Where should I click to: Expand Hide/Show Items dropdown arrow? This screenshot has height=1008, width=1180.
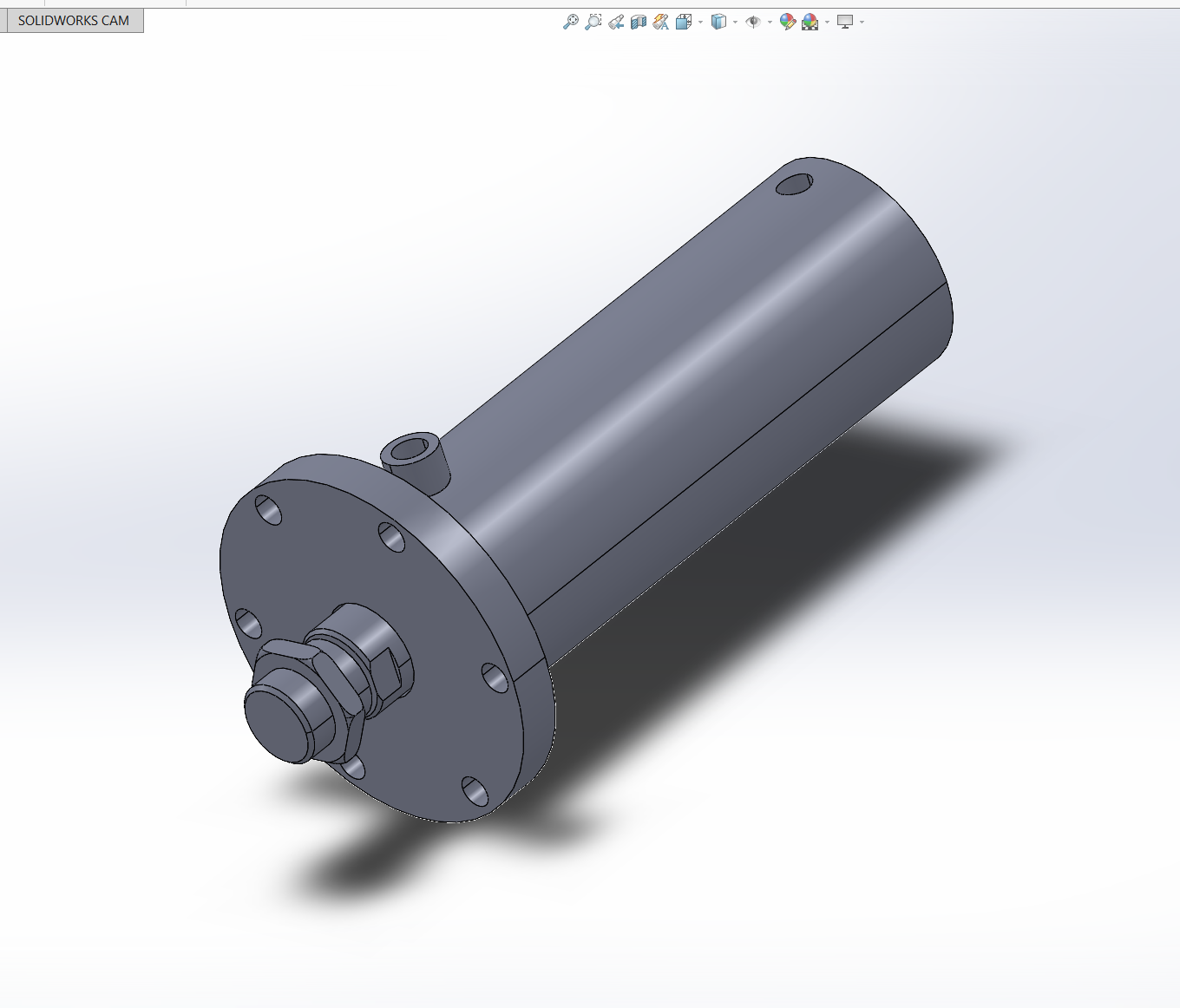coord(770,22)
